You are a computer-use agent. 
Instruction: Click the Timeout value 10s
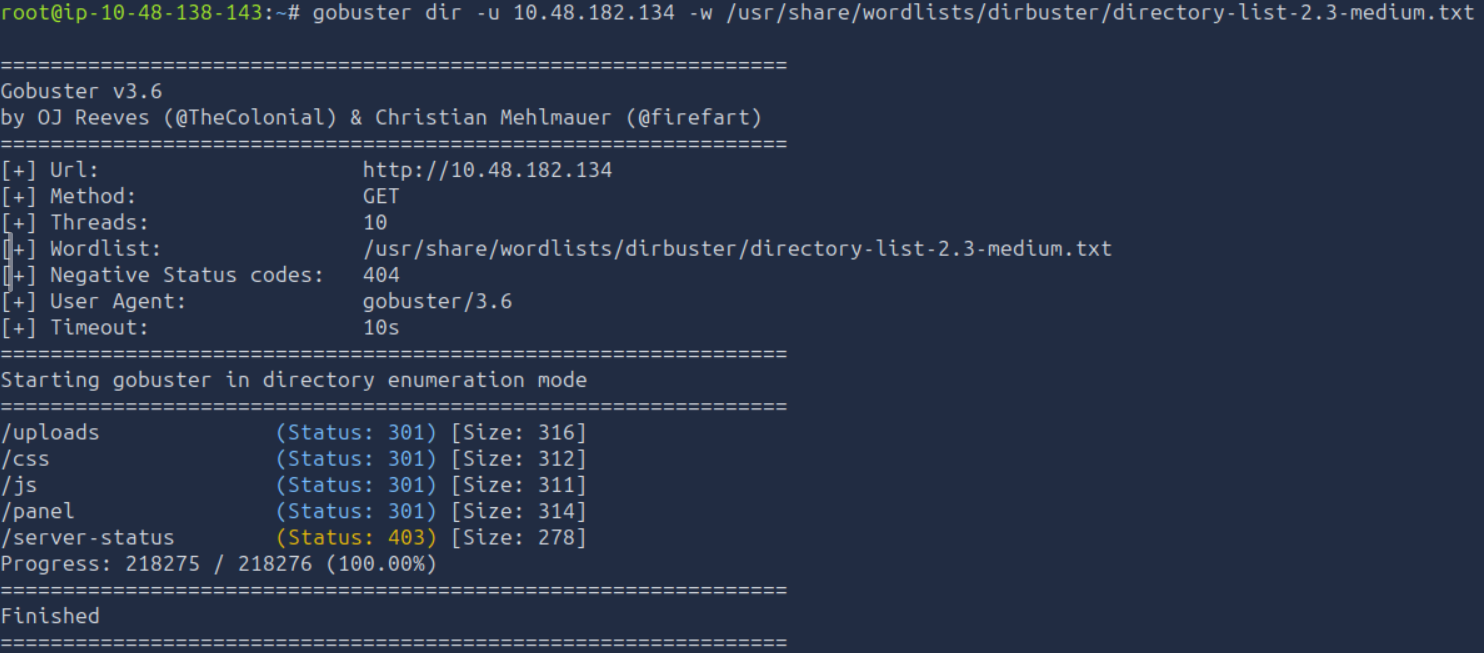(x=381, y=327)
